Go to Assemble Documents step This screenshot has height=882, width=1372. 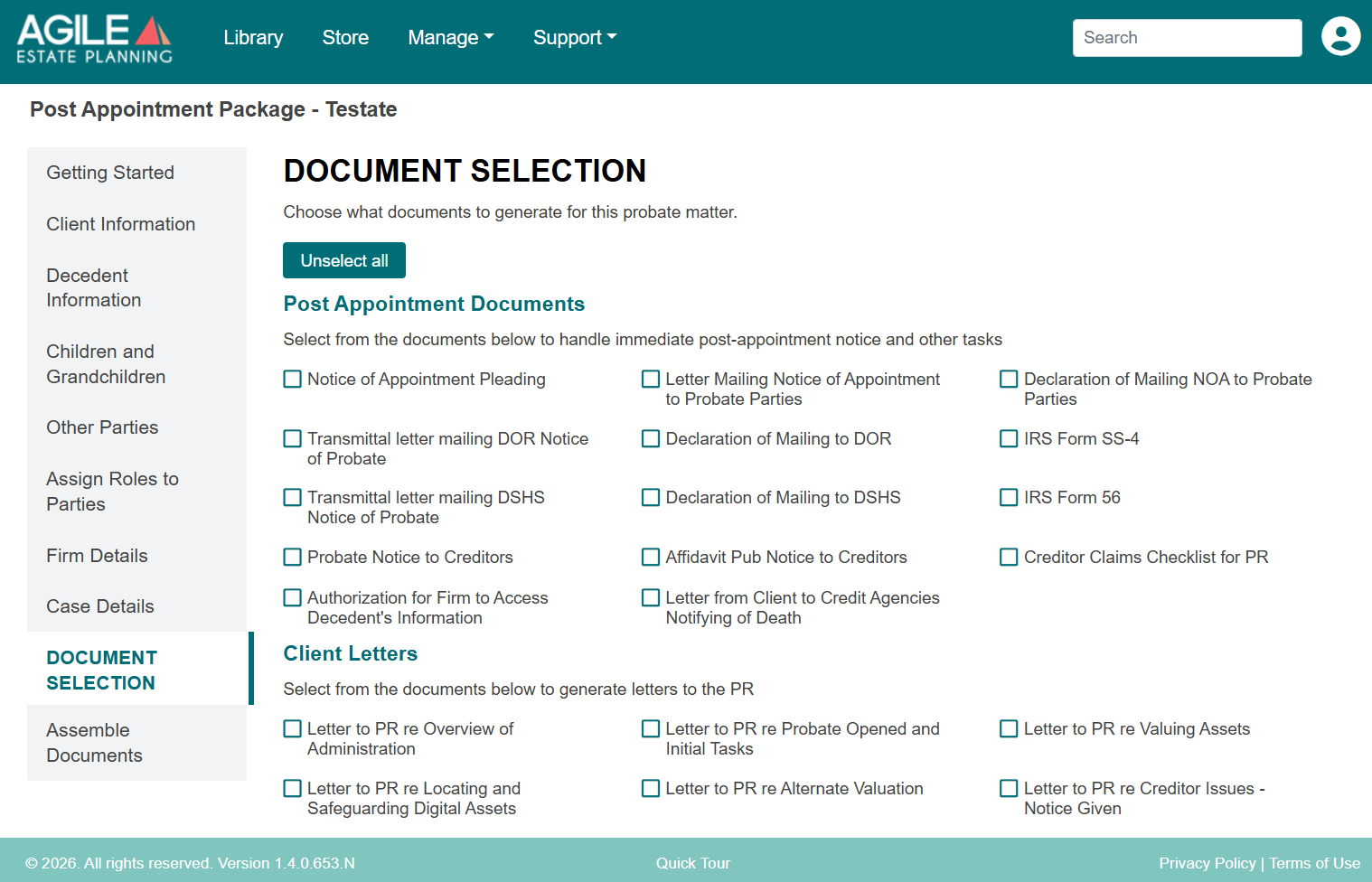(x=136, y=743)
